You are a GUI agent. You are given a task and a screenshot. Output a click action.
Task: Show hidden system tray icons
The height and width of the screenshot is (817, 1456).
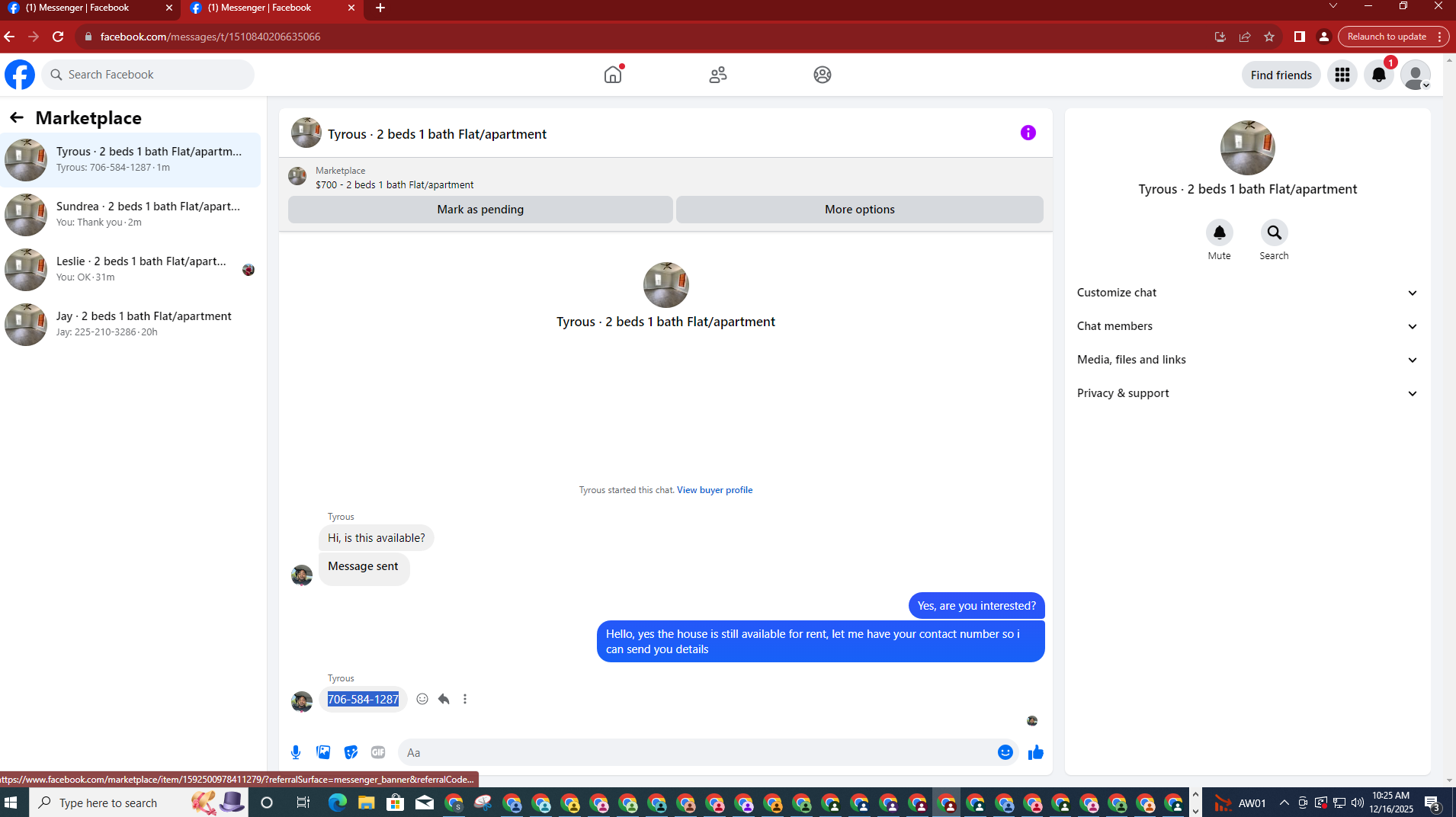(x=1284, y=803)
